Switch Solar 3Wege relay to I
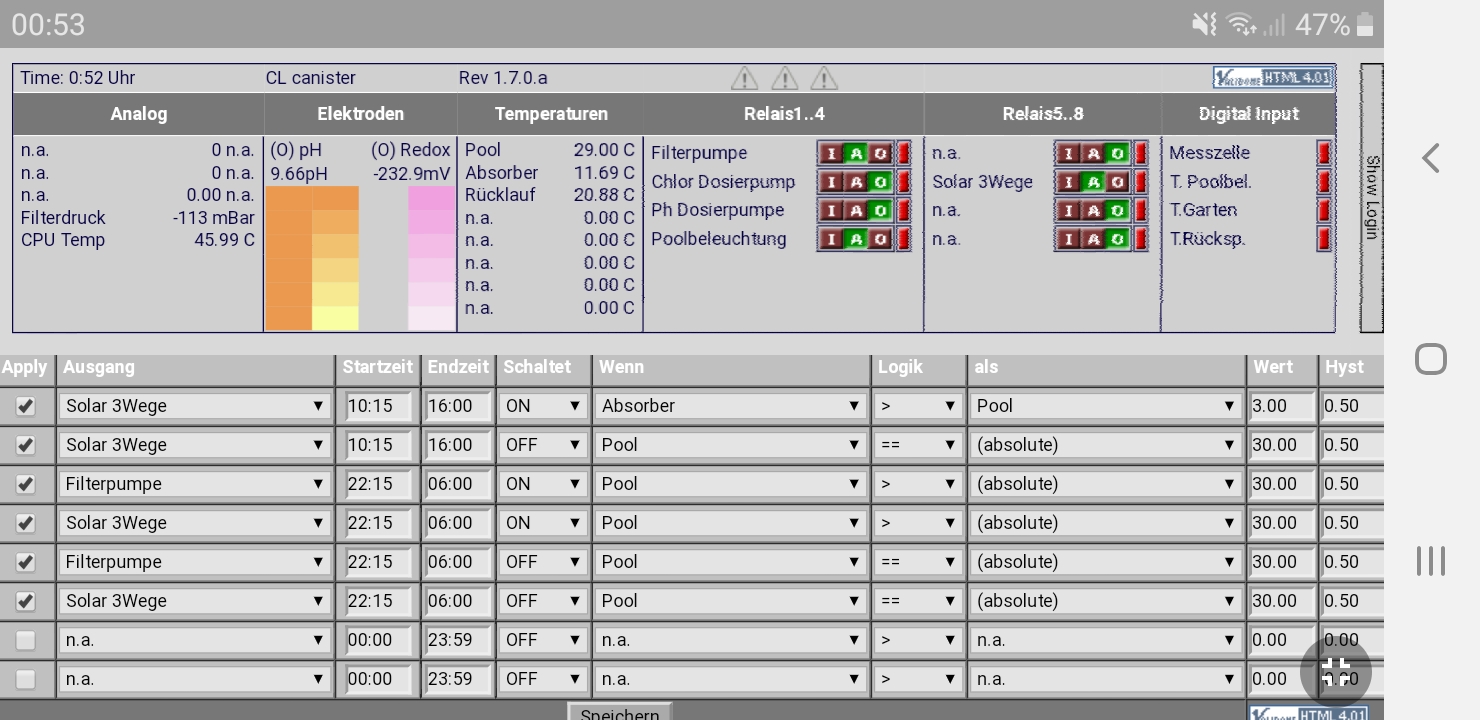This screenshot has width=1480, height=720. click(1068, 182)
